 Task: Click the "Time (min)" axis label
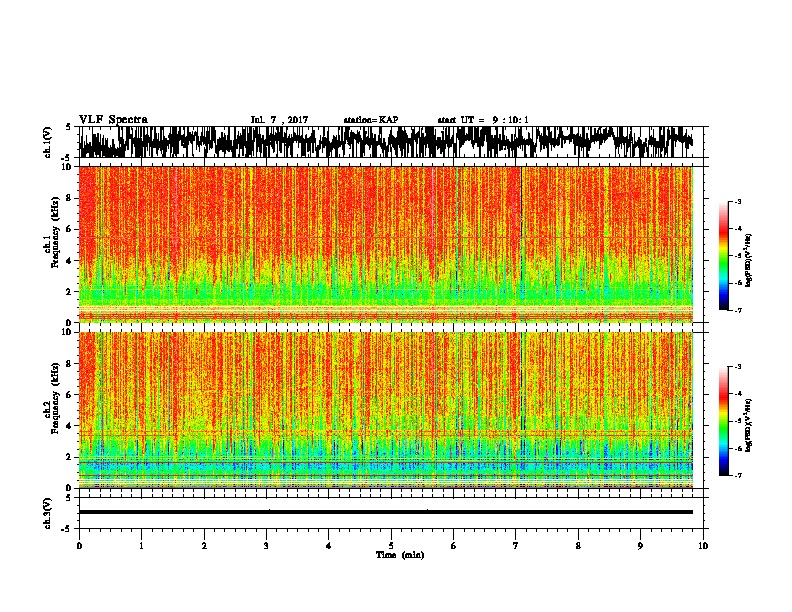click(x=400, y=555)
